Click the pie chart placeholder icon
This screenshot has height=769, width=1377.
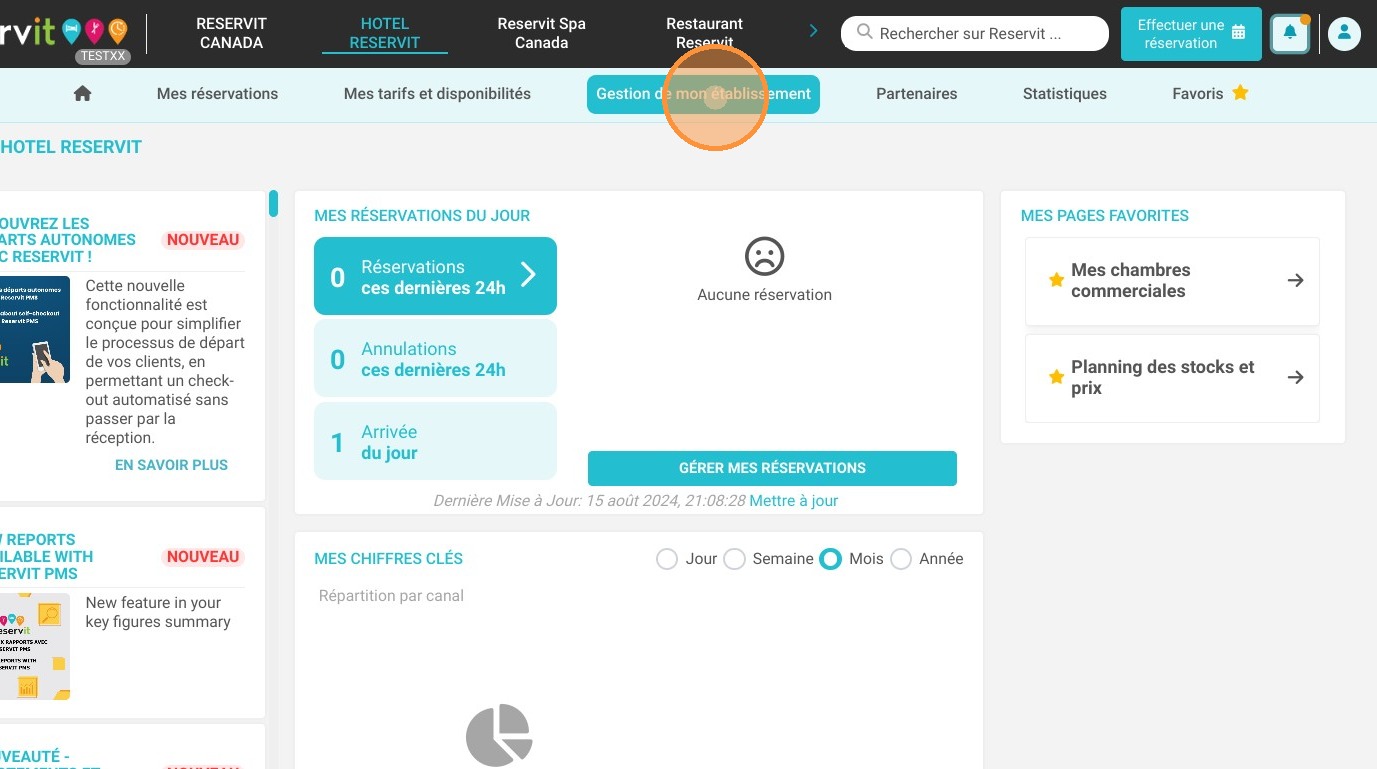(x=499, y=735)
